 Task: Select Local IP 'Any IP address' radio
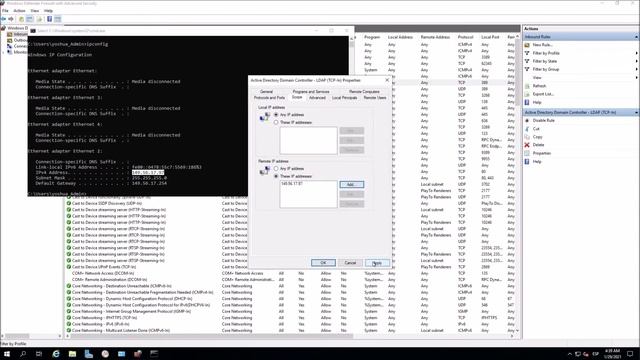point(276,115)
